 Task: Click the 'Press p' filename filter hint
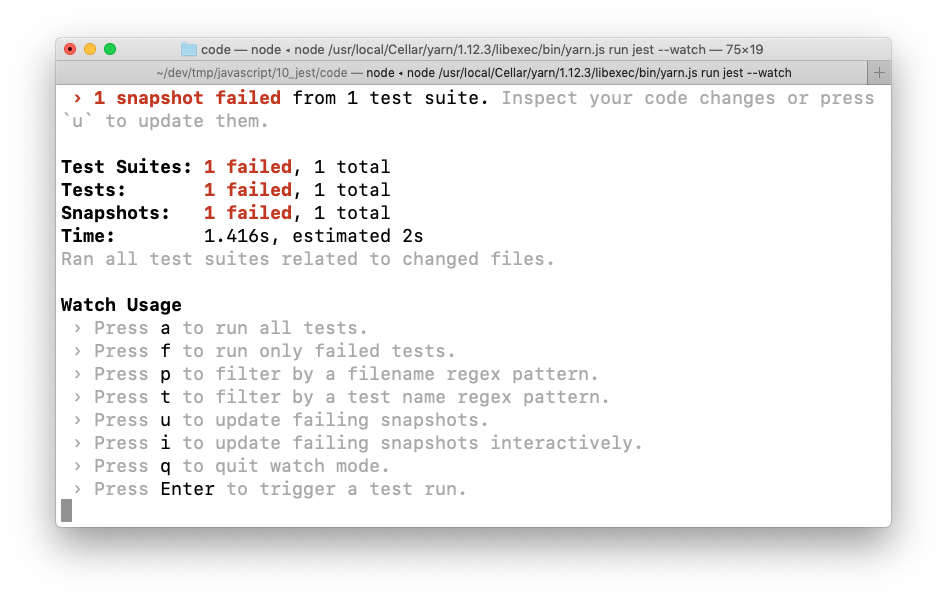click(x=345, y=374)
